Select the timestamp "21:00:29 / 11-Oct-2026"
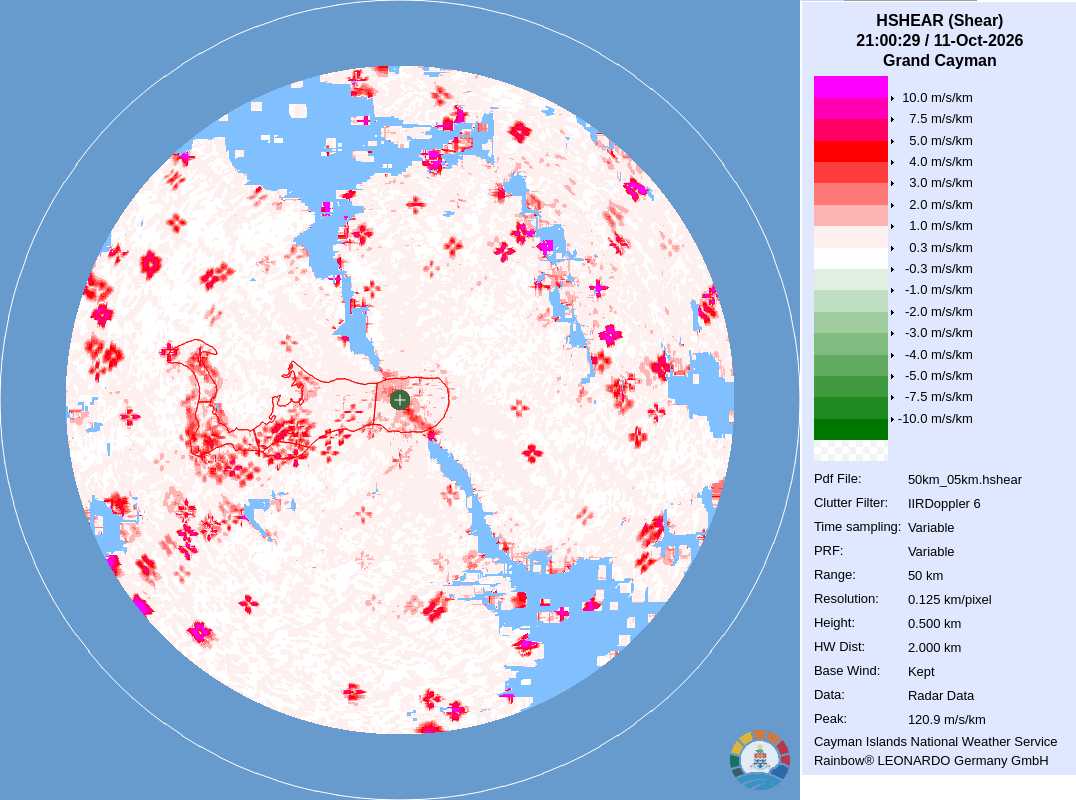1076x800 pixels. (x=939, y=40)
